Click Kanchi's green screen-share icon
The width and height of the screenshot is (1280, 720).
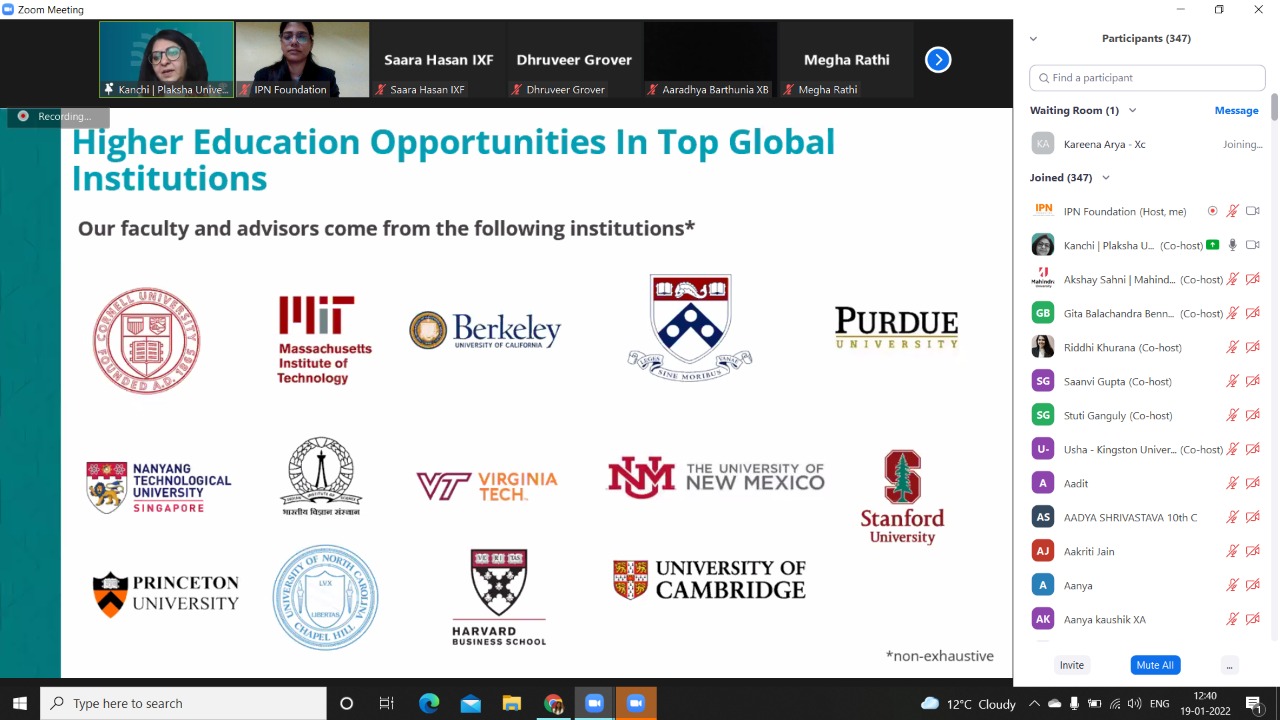click(1212, 245)
